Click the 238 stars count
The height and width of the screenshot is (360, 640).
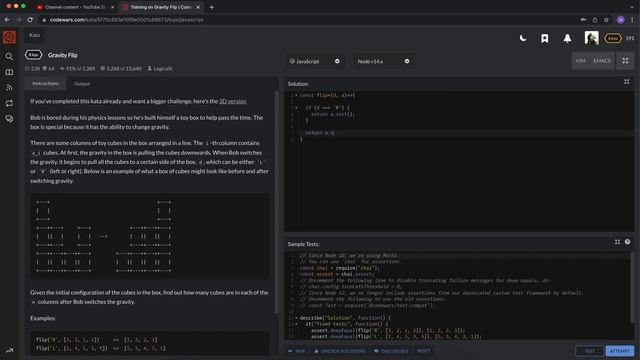[x=33, y=69]
